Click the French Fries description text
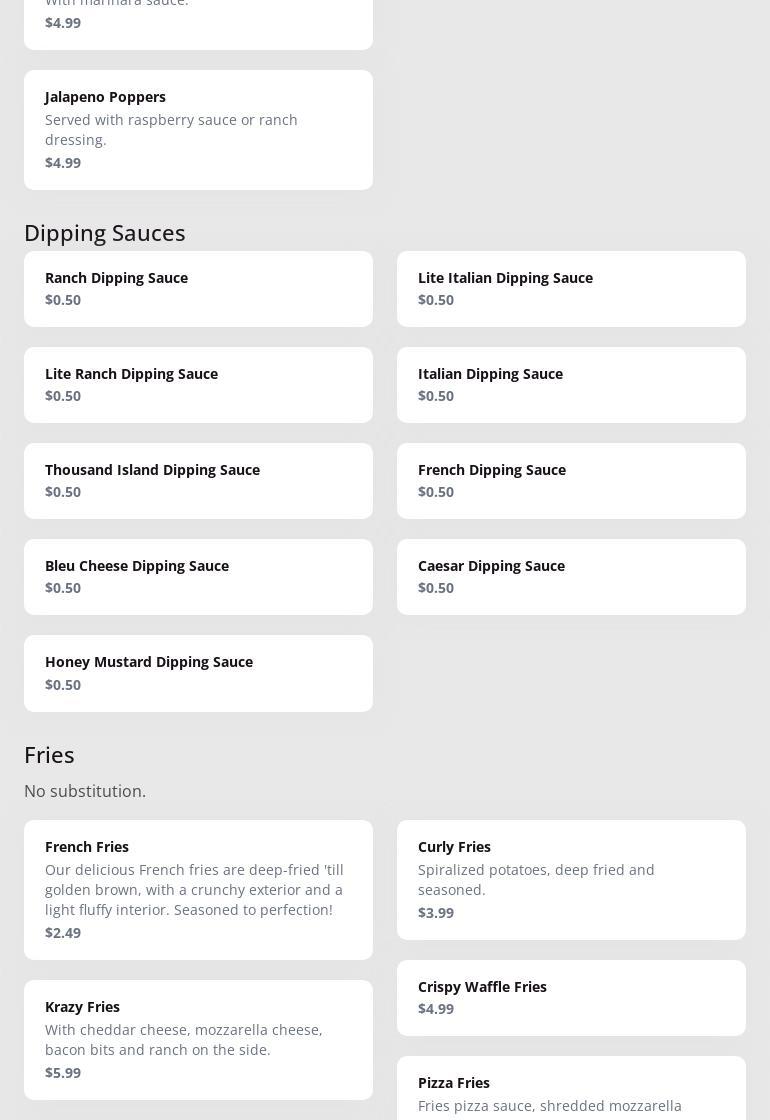The width and height of the screenshot is (770, 1120). click(194, 889)
